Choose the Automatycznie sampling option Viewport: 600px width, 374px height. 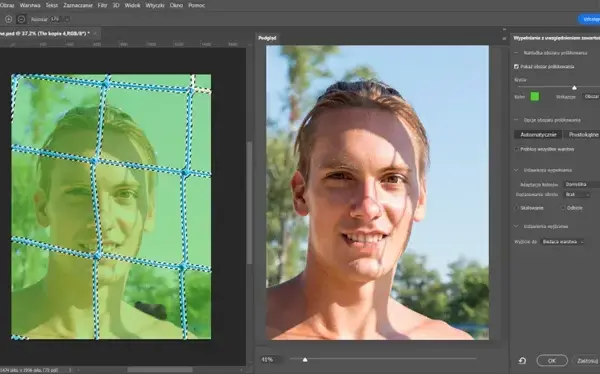pyautogui.click(x=538, y=135)
